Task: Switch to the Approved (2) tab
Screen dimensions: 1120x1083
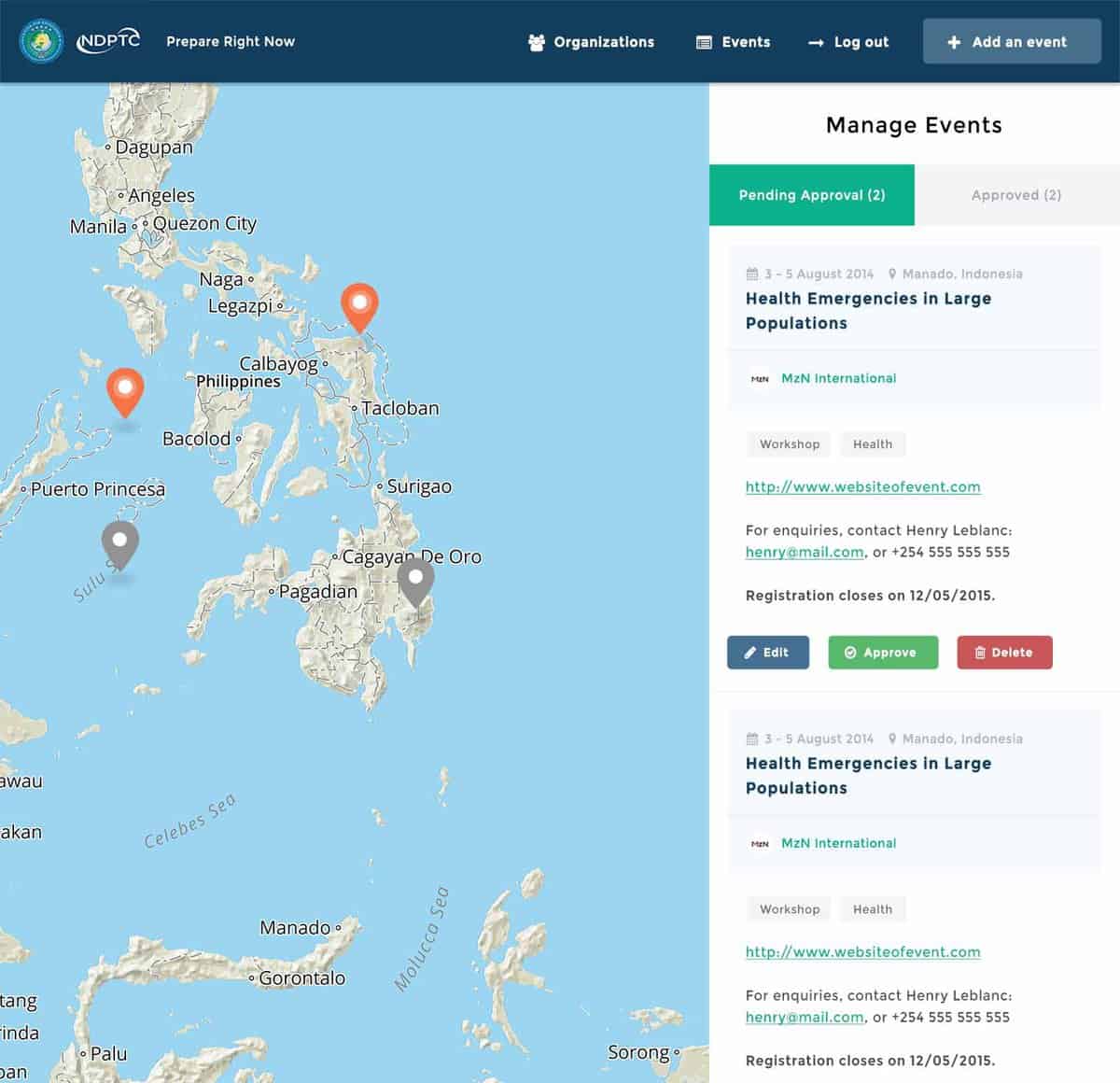Action: (1016, 195)
